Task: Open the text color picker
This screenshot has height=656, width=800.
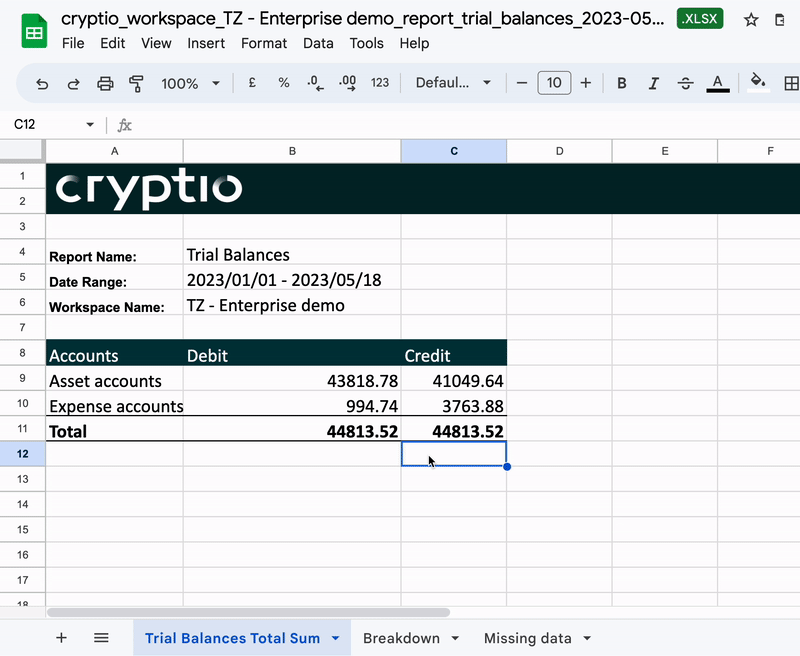Action: tap(717, 83)
